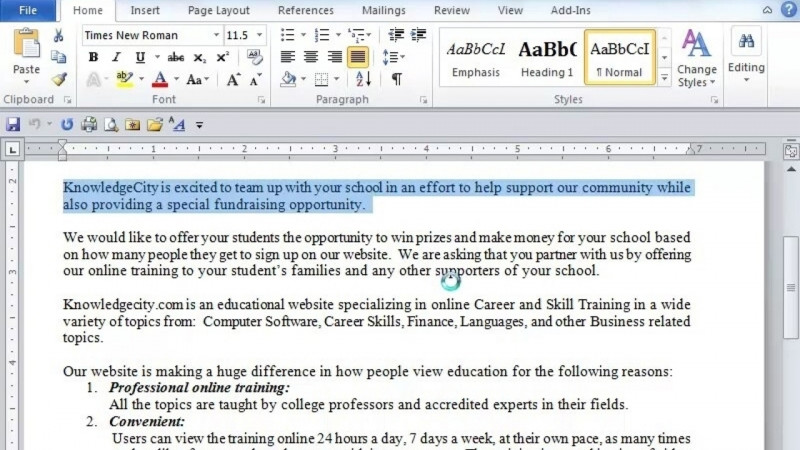Open Font dialog box launcher

pyautogui.click(x=262, y=101)
